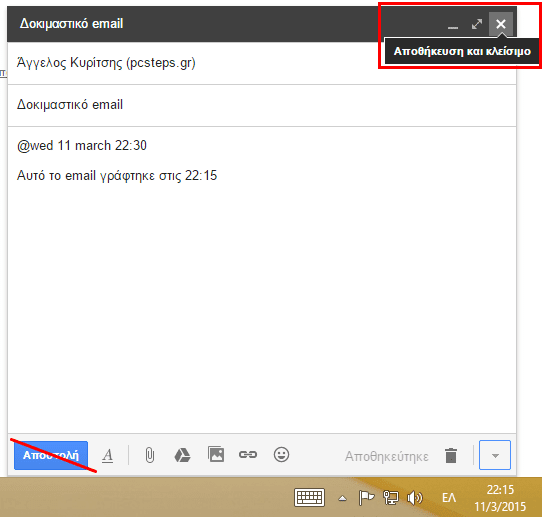This screenshot has height=517, width=542.
Task: Discard the draft with the trash icon
Action: [451, 455]
